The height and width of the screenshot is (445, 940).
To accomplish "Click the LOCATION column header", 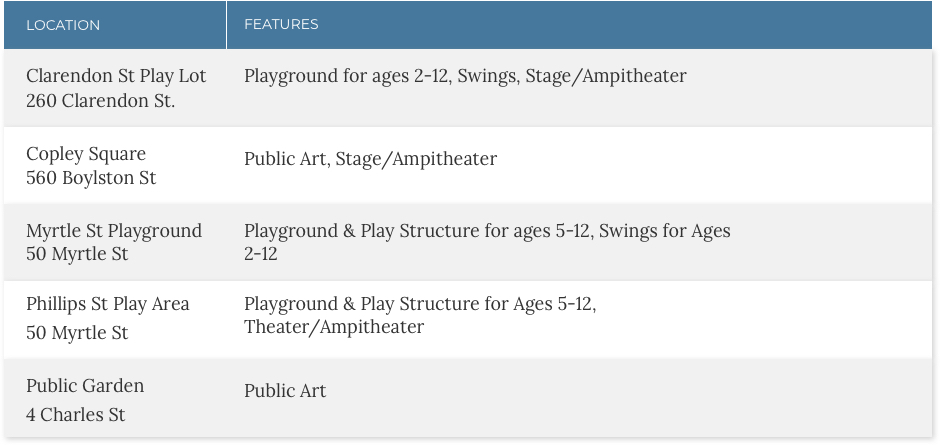I will click(x=63, y=25).
